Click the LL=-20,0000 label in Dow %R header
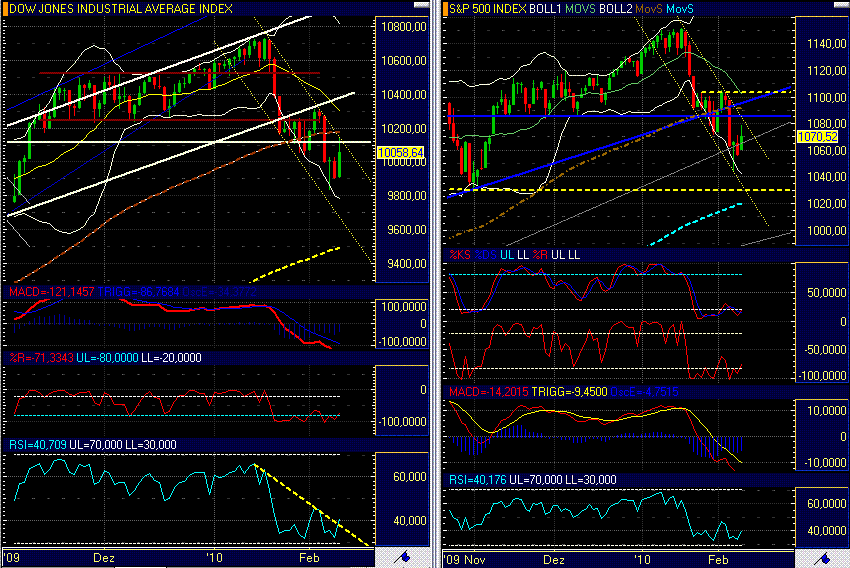The image size is (850, 568). 171,358
